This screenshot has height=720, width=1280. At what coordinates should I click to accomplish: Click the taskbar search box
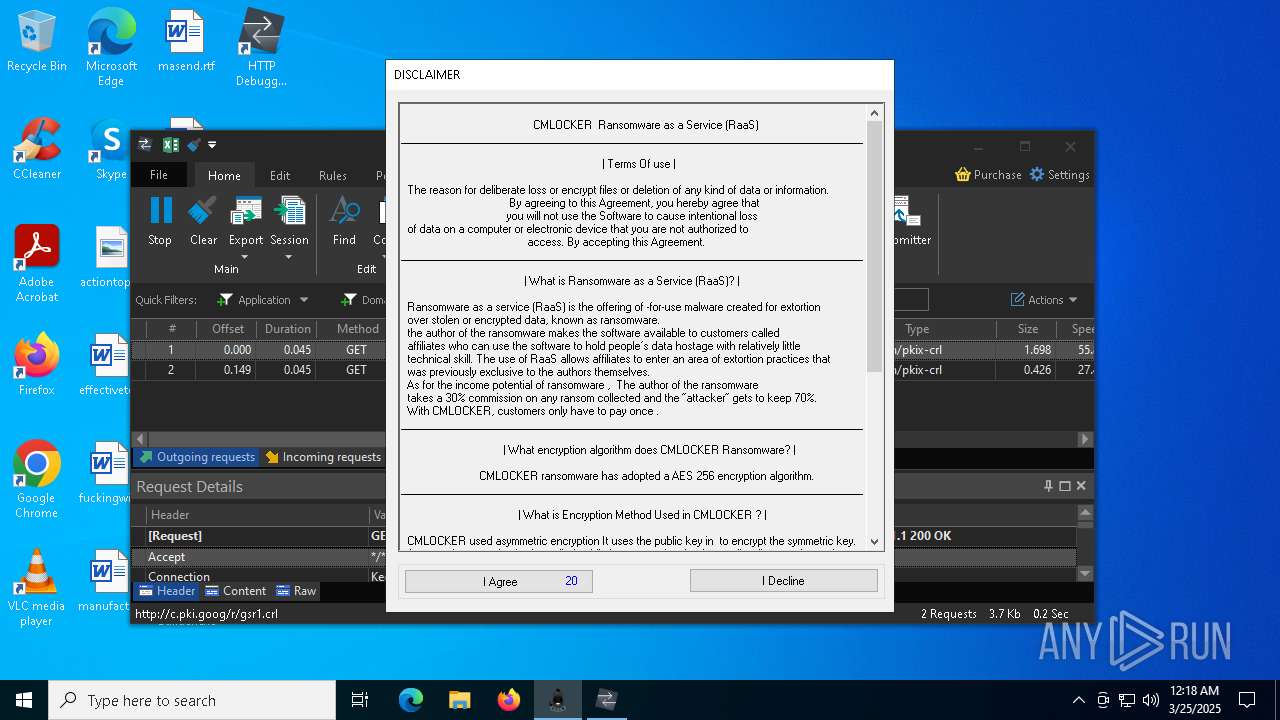click(x=192, y=700)
